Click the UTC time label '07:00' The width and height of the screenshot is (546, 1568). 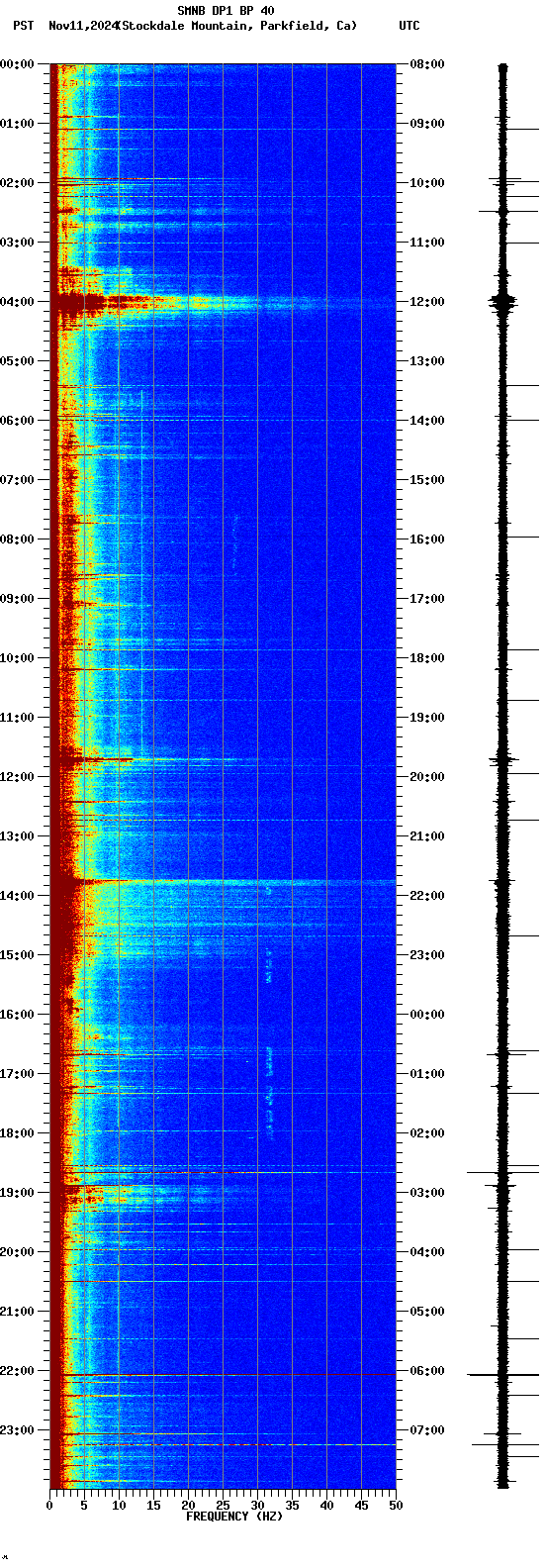pos(427,1430)
